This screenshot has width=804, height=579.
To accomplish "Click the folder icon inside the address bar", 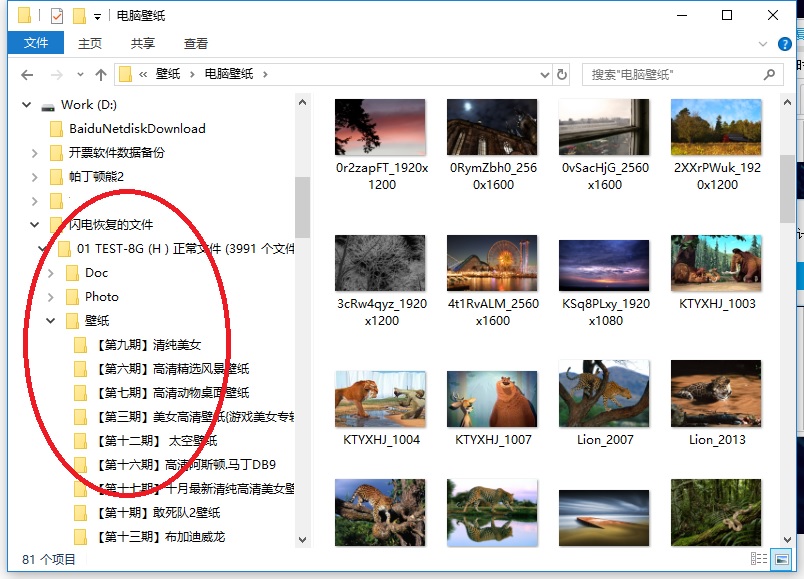I will click(124, 73).
